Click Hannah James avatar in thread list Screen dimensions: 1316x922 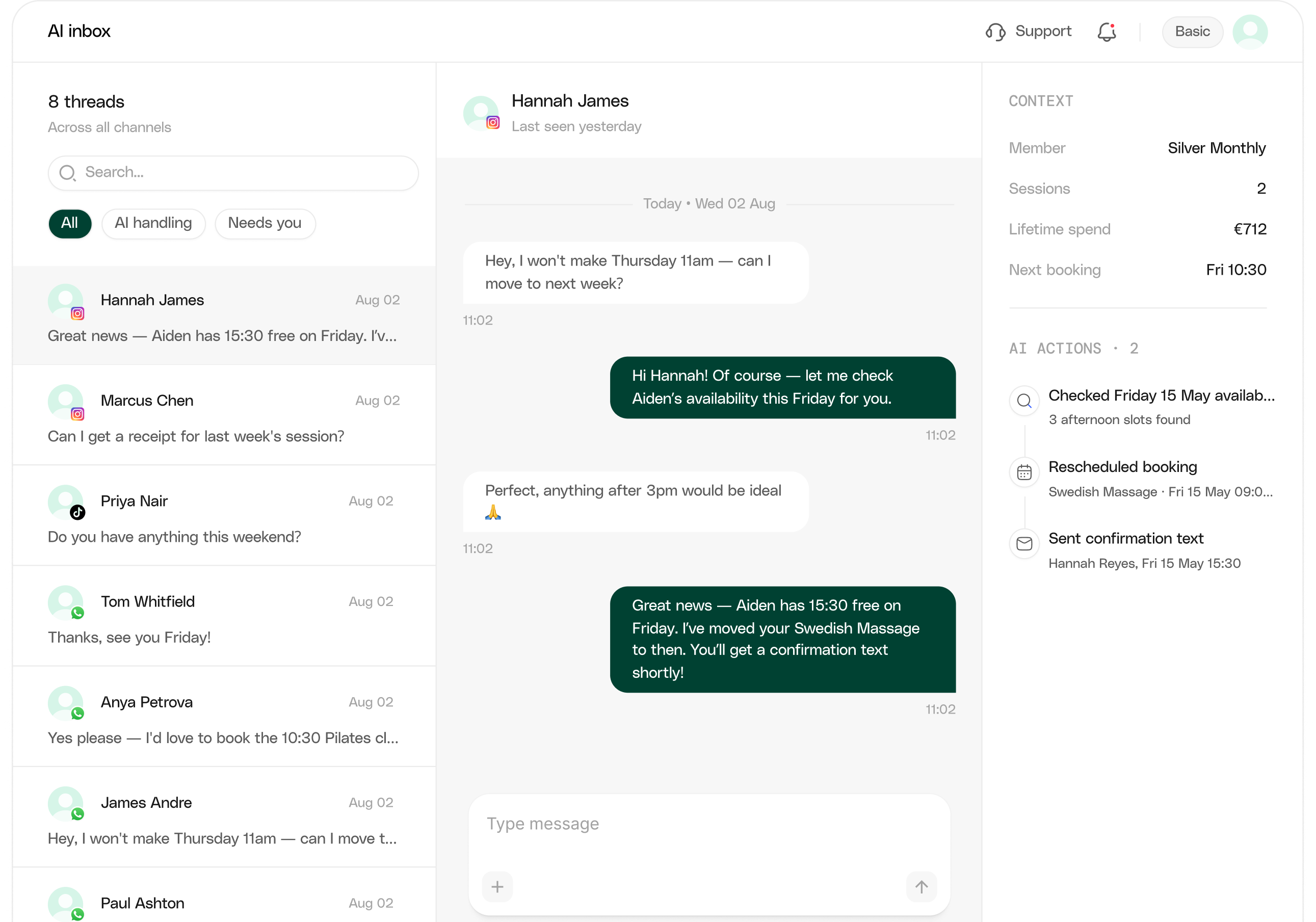(65, 301)
